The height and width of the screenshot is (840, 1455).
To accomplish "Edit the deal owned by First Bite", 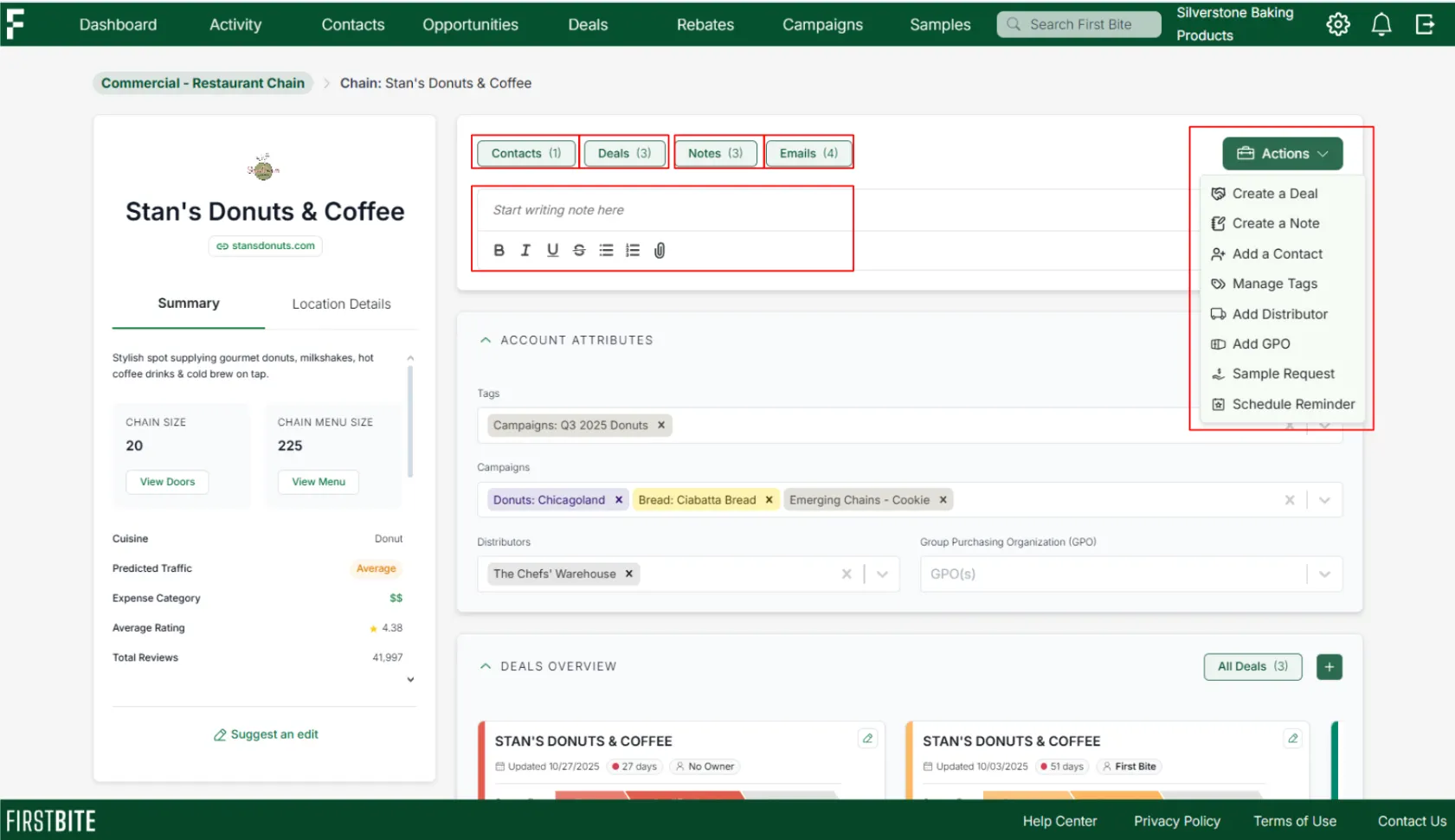I will point(1292,738).
